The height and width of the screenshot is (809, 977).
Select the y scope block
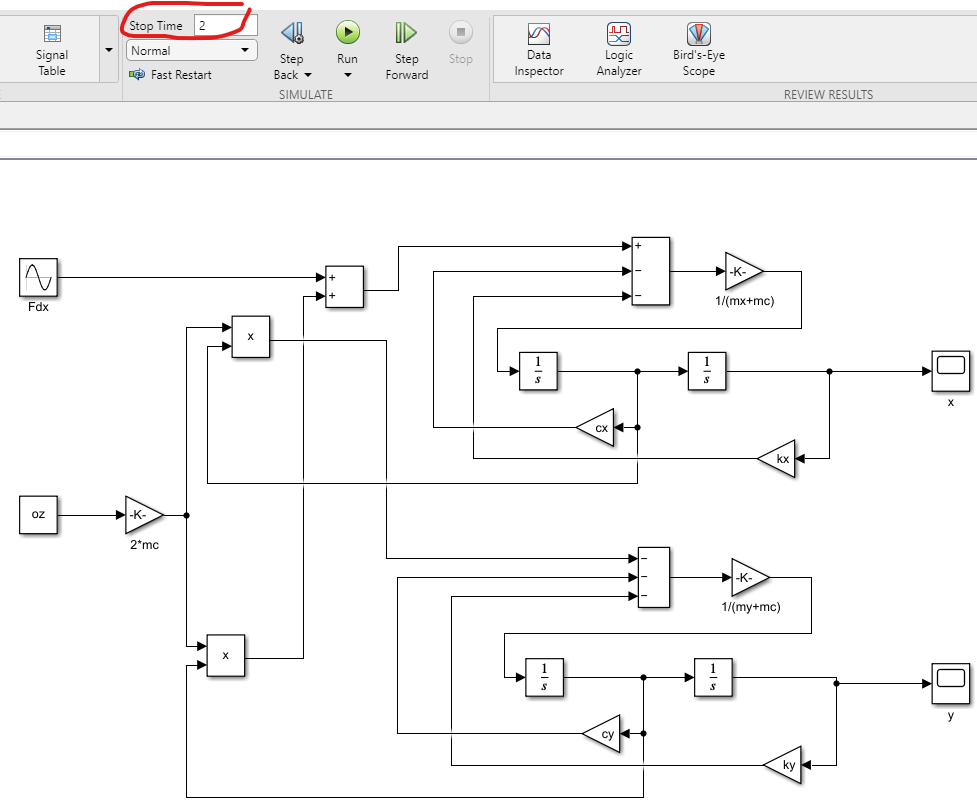[950, 684]
